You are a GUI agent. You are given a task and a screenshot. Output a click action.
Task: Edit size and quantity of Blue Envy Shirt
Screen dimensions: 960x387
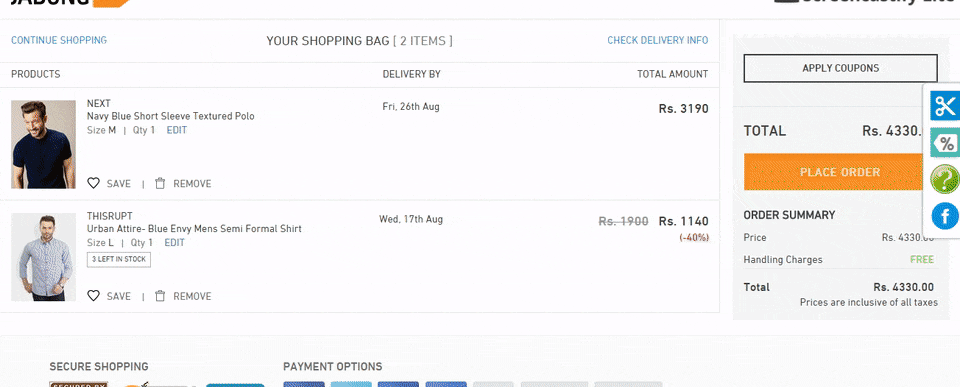[x=174, y=243]
